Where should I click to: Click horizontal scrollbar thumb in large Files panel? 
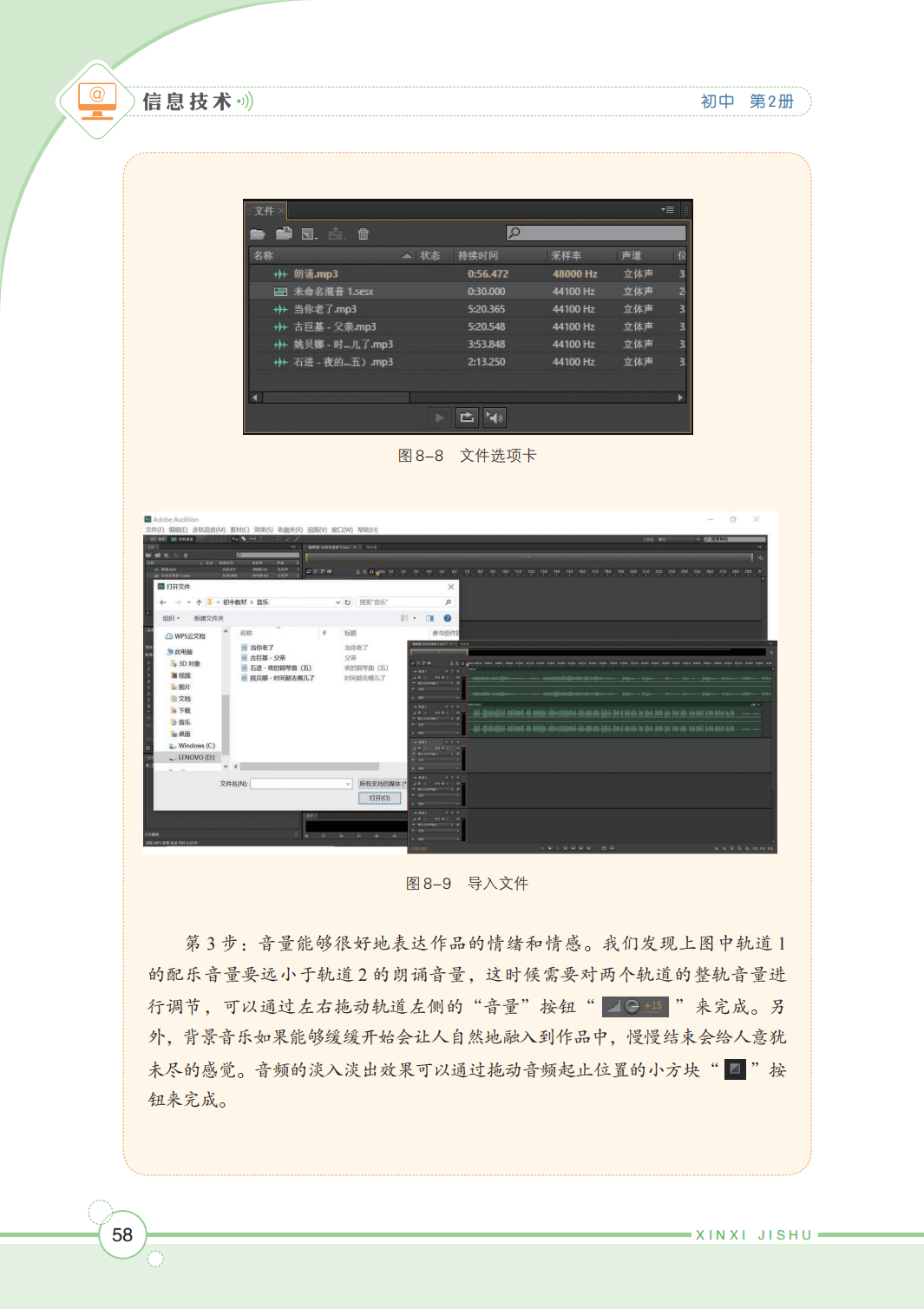tap(336, 398)
